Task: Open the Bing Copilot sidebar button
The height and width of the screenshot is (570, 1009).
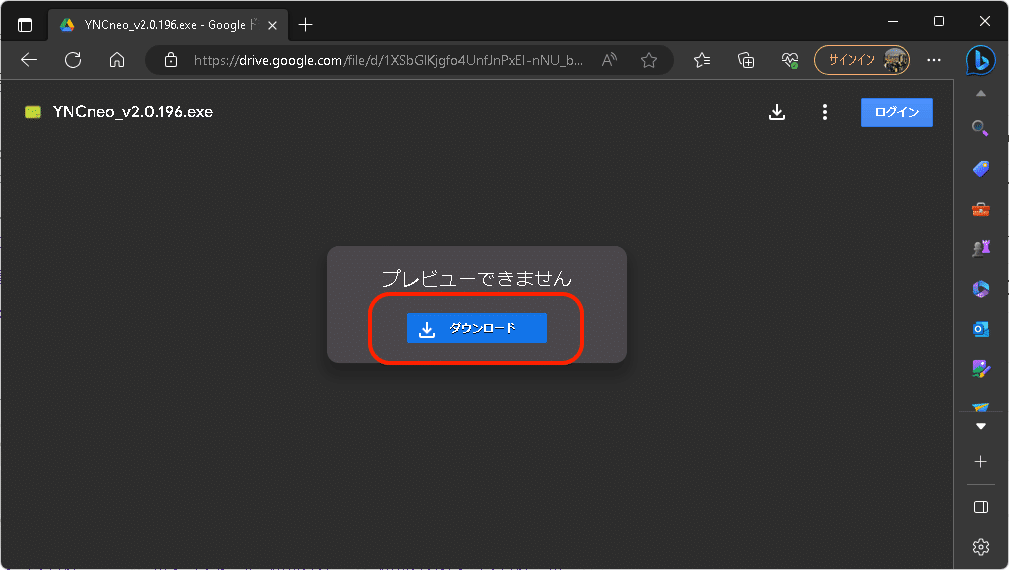Action: point(980,60)
